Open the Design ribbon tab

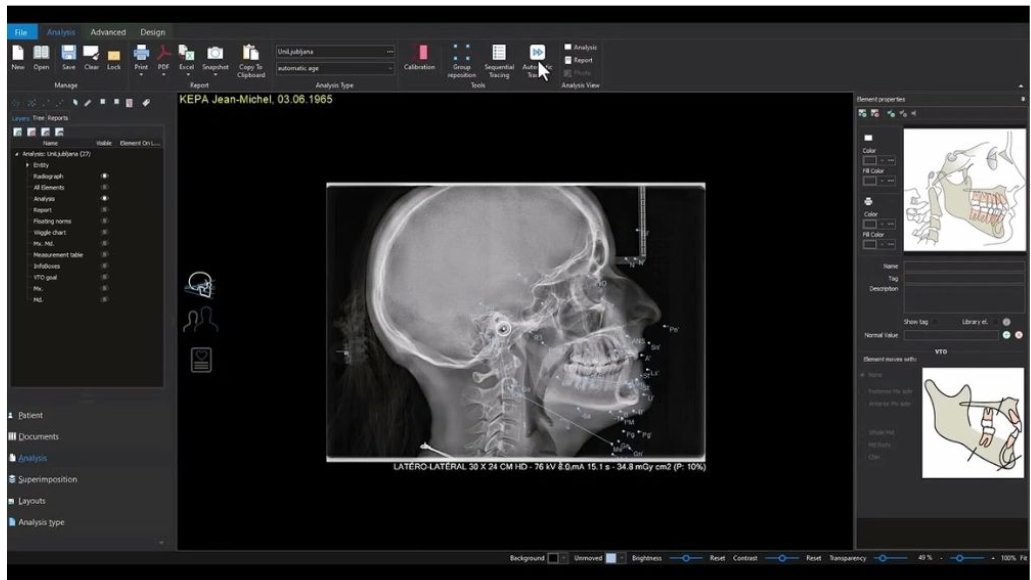click(152, 32)
